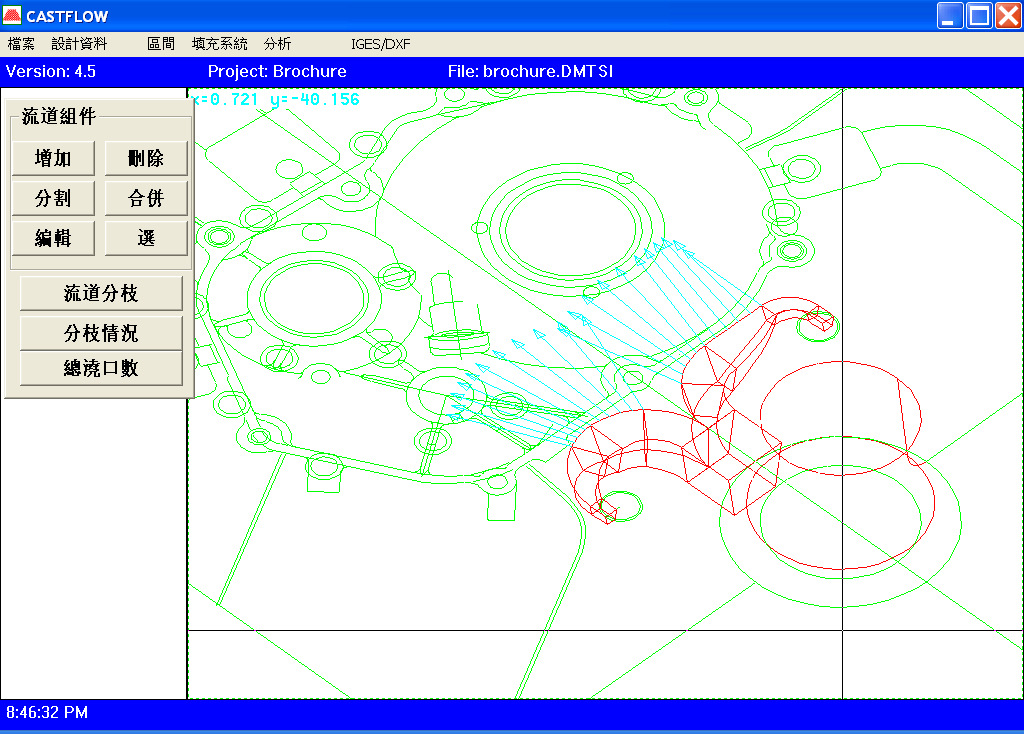Click the 編輯 button
This screenshot has width=1024, height=734.
point(53,238)
